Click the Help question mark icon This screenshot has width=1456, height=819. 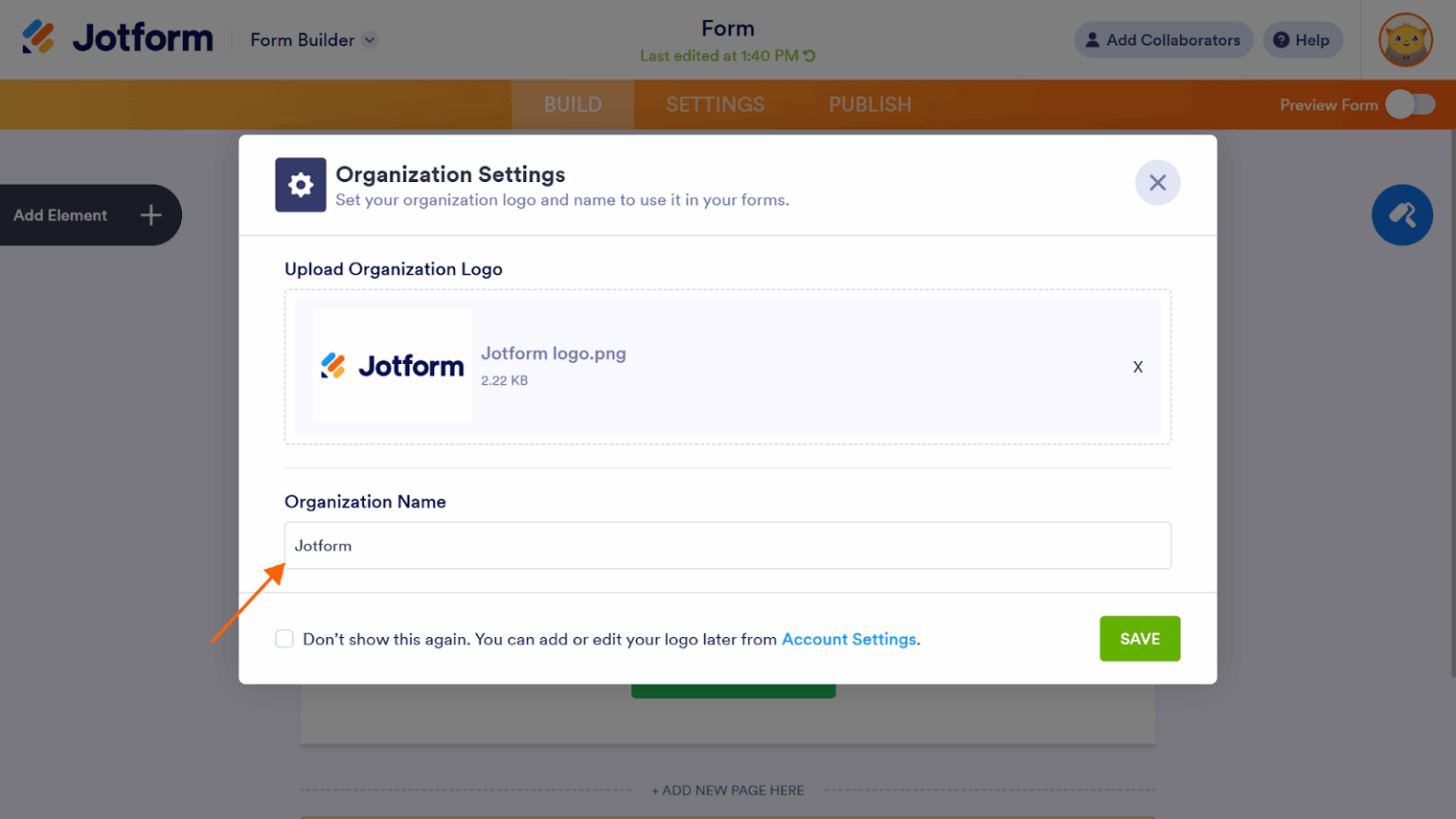coord(1282,40)
